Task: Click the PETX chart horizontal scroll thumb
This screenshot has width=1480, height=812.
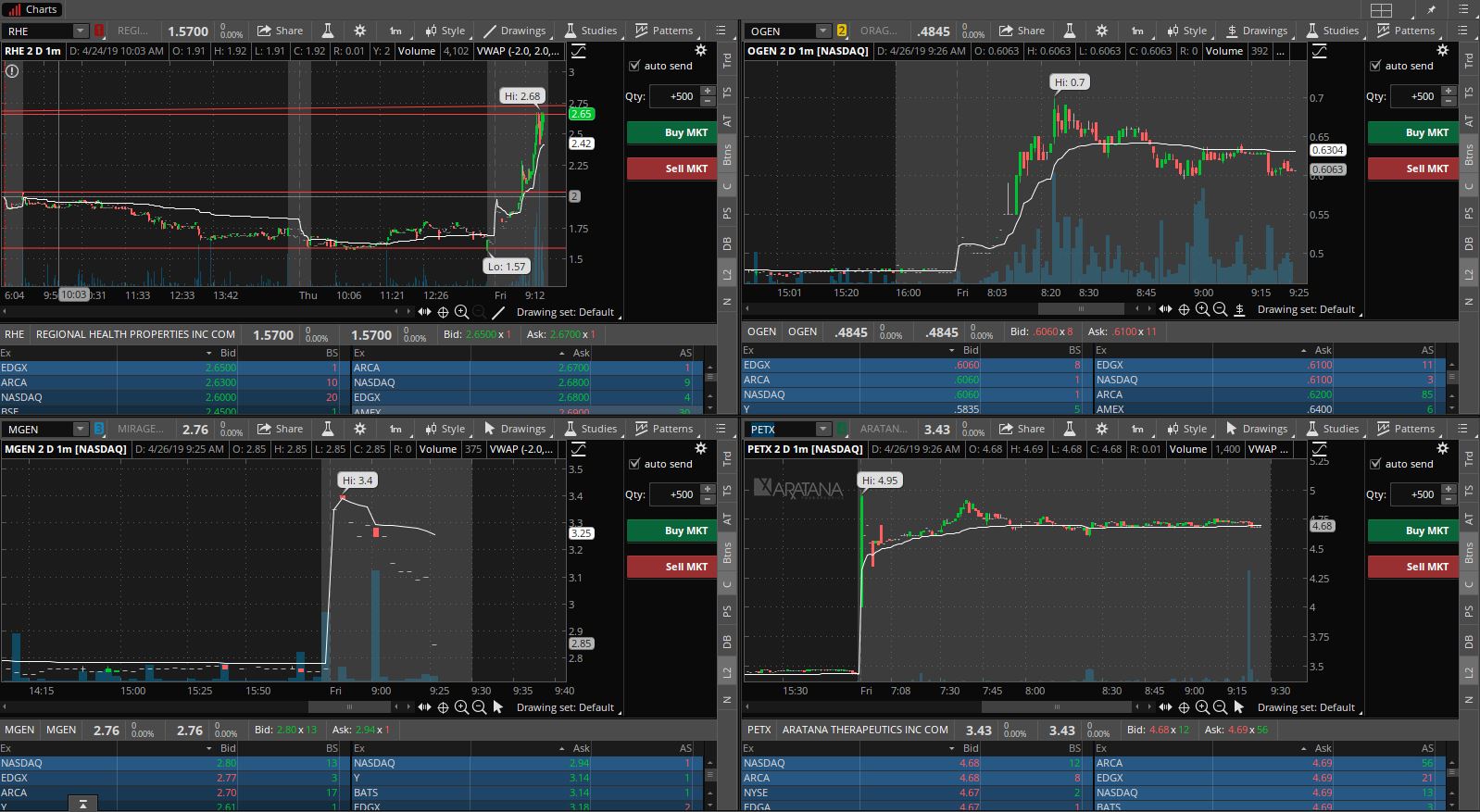Action: point(1057,707)
